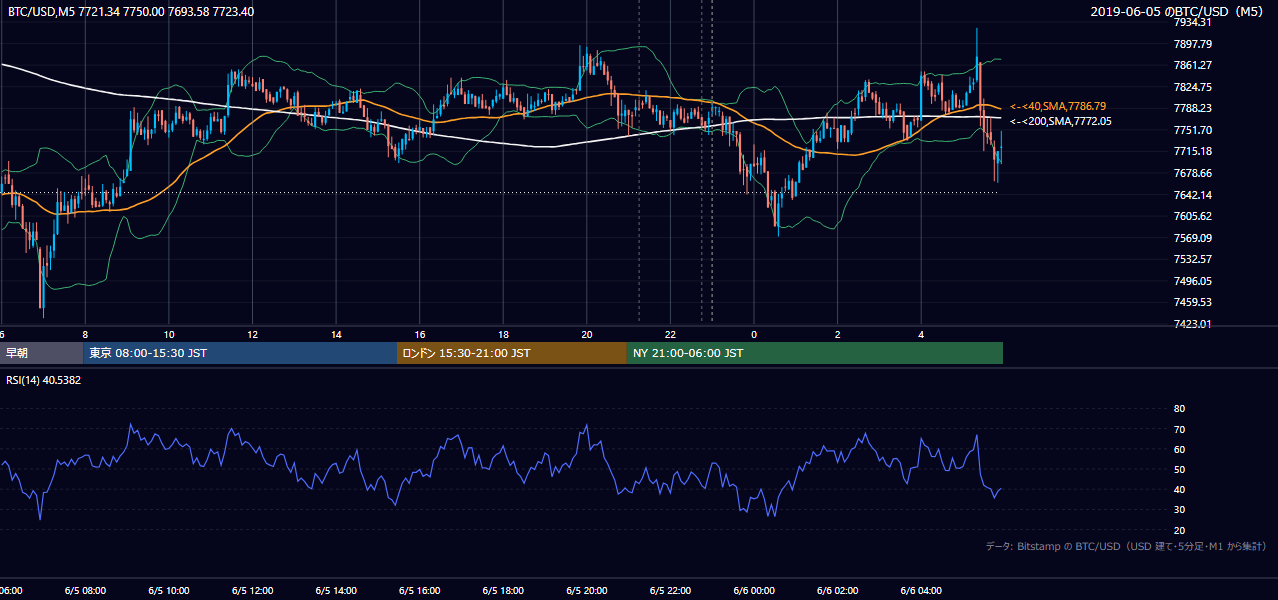Click the 7751.70 price axis label
The image size is (1278, 600).
[1194, 130]
